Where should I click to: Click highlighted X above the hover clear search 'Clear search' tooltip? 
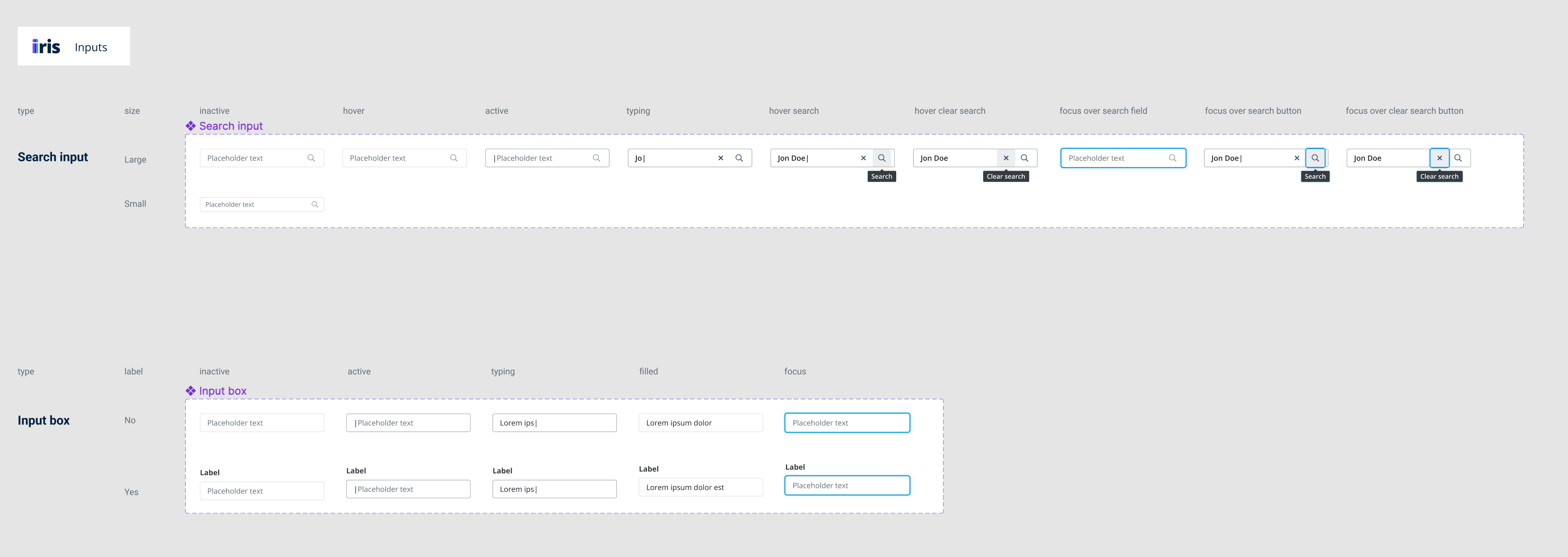click(1006, 158)
